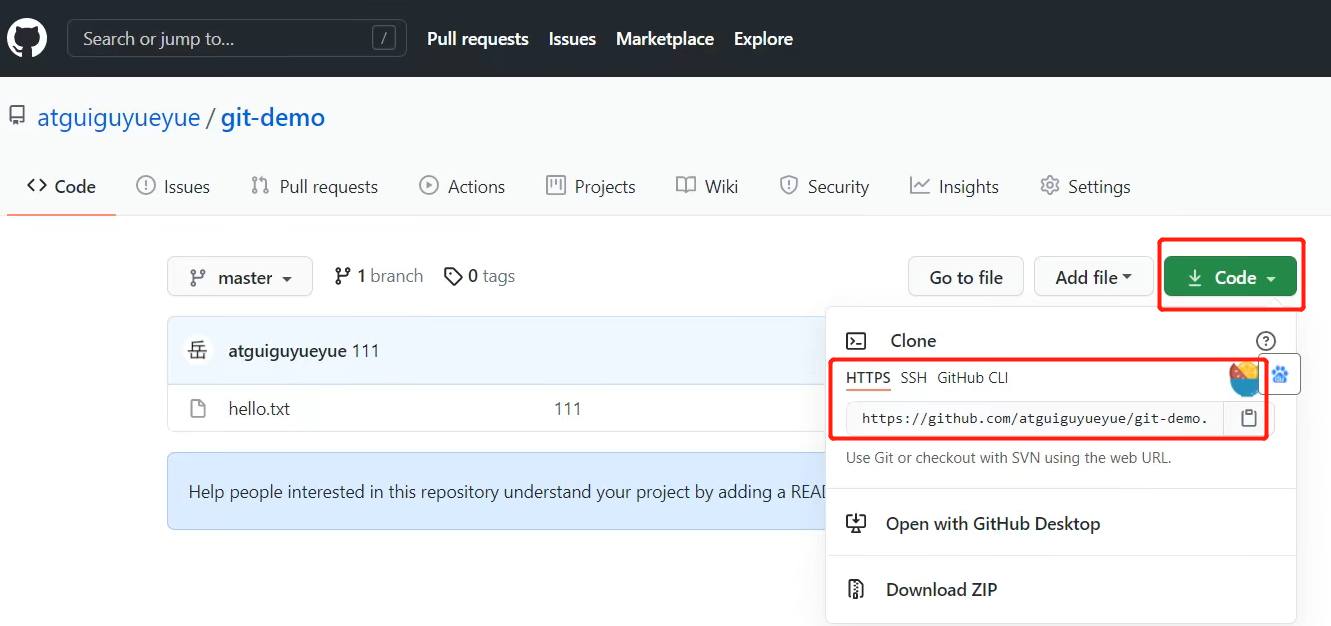Viewport: 1331px width, 626px height.
Task: Switch to the repository Issues tab
Action: coord(173,186)
